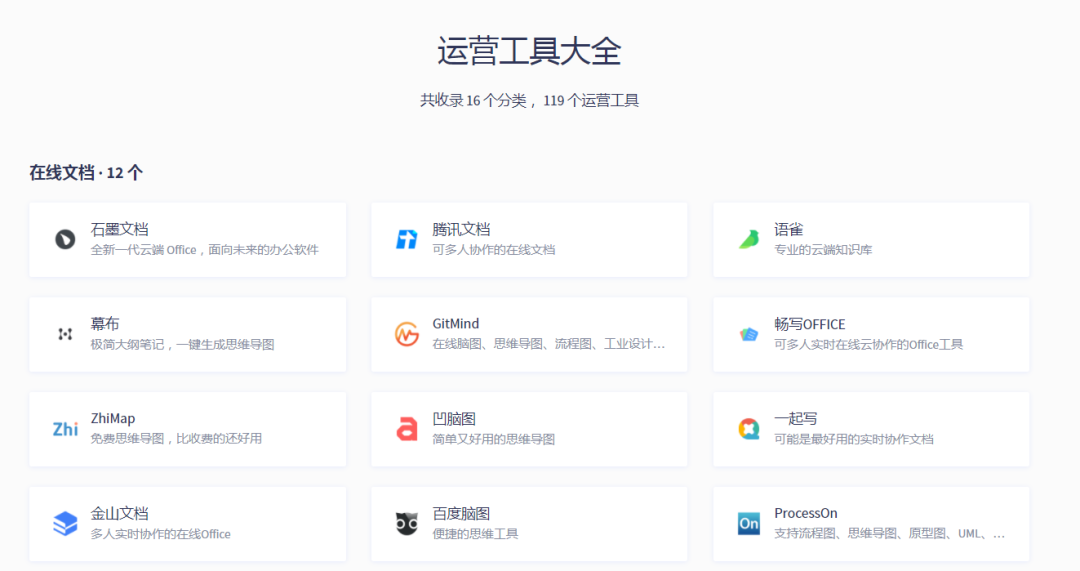Click the 一起写 colorful logo icon

pos(749,428)
